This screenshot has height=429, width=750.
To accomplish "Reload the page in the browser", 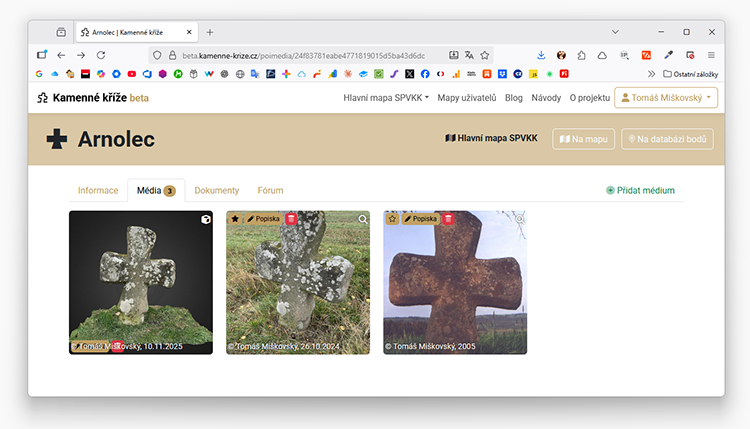I will [101, 55].
